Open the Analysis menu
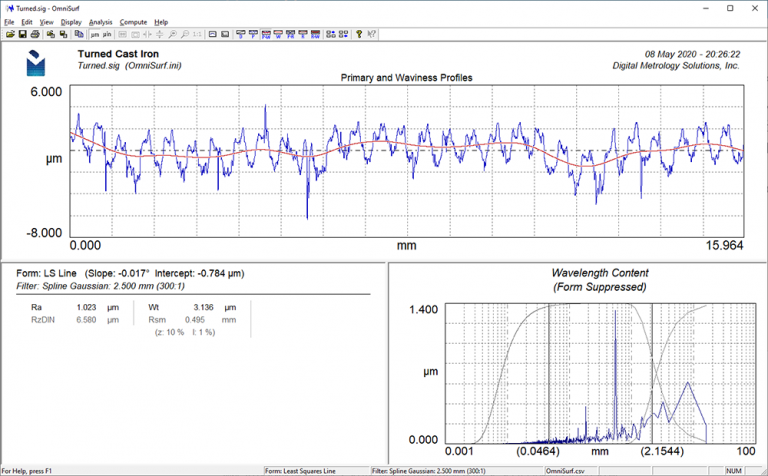This screenshot has width=768, height=476. (x=100, y=22)
